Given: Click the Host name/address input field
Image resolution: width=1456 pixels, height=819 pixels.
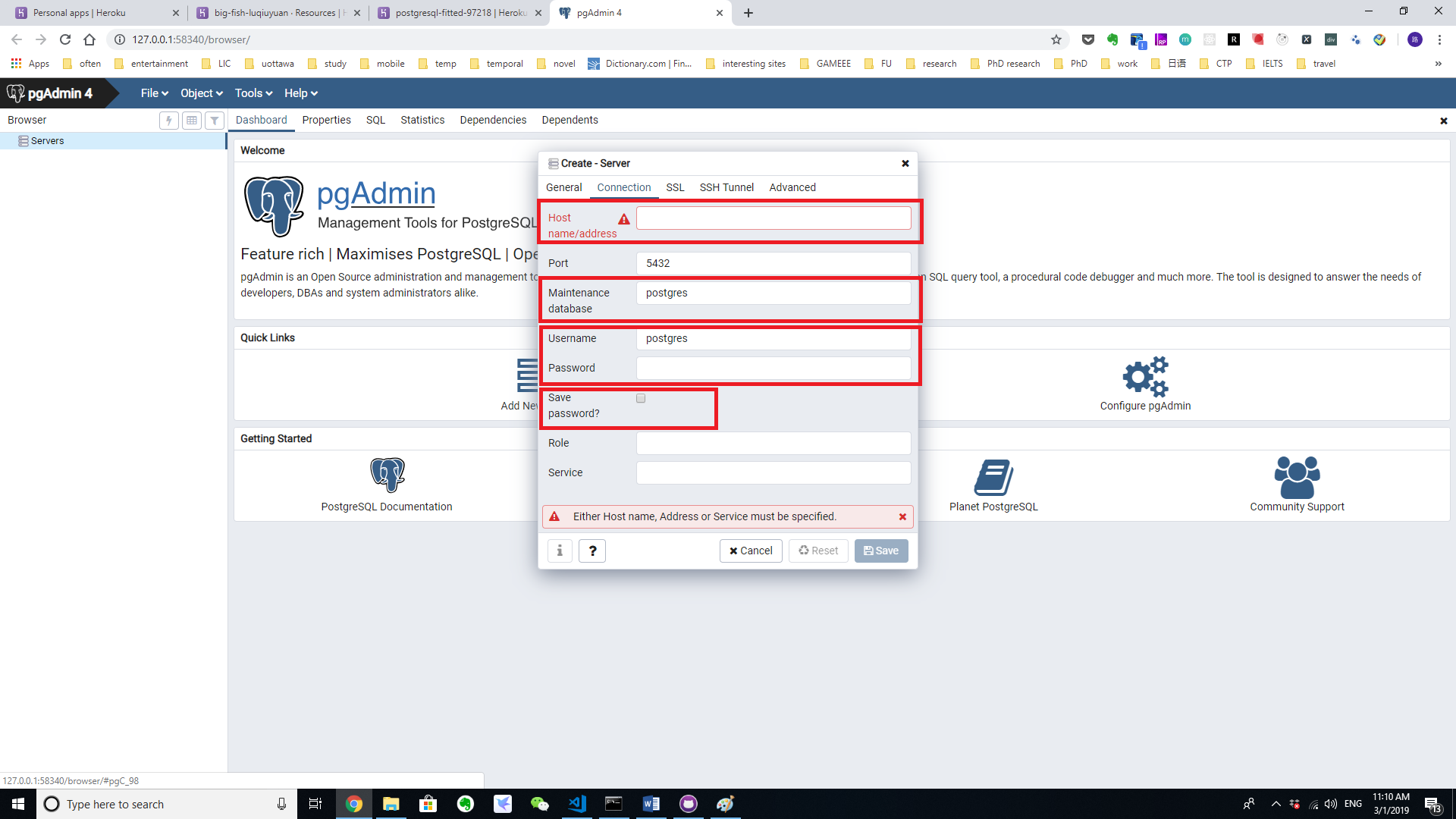Looking at the screenshot, I should coord(773,218).
